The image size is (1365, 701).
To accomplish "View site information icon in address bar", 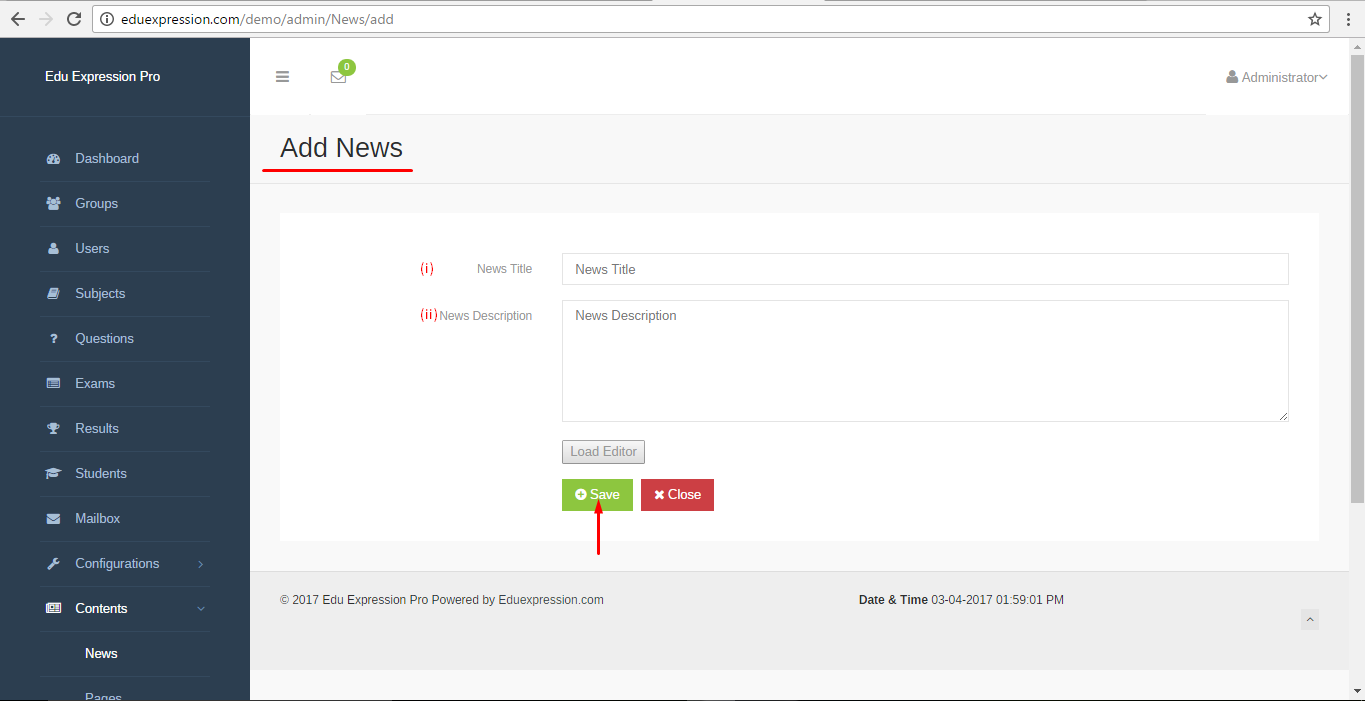I will point(106,19).
